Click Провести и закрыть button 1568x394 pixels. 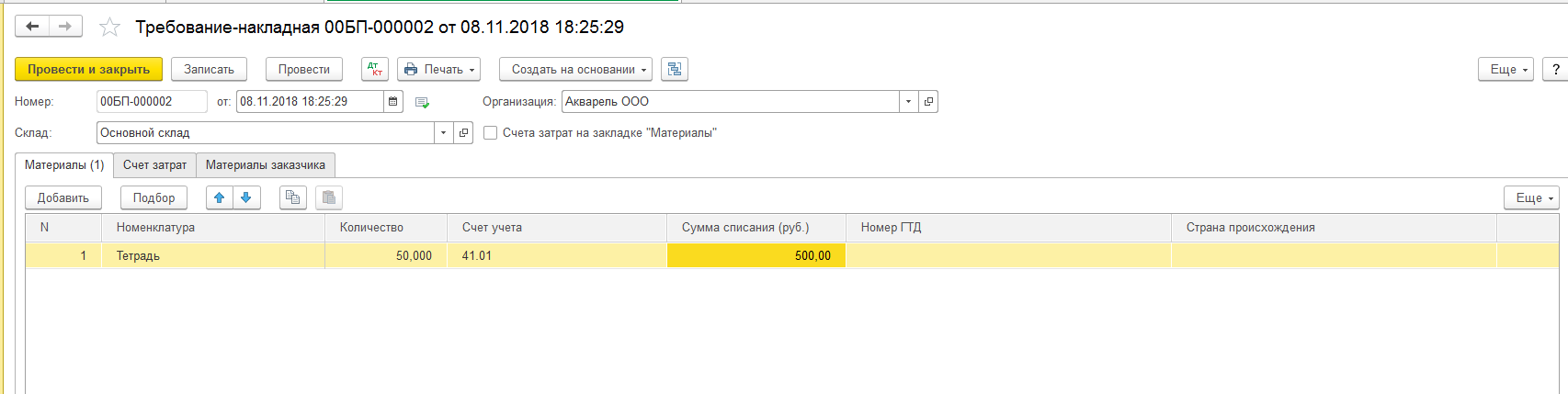click(x=88, y=69)
